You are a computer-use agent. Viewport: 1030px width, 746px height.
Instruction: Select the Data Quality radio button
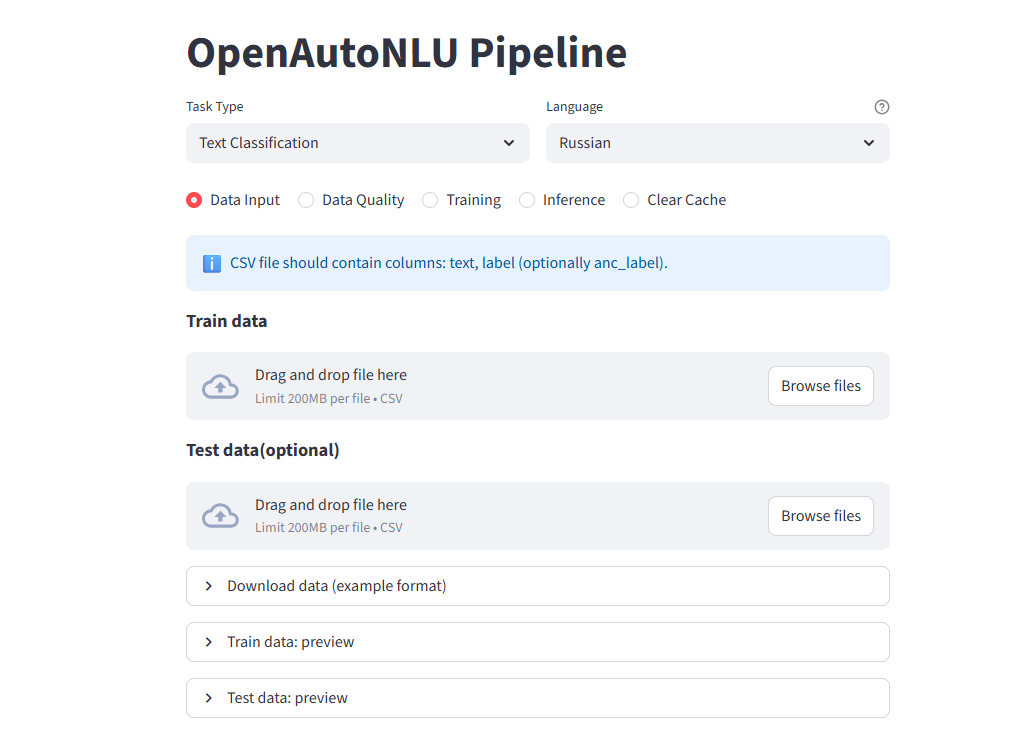305,200
